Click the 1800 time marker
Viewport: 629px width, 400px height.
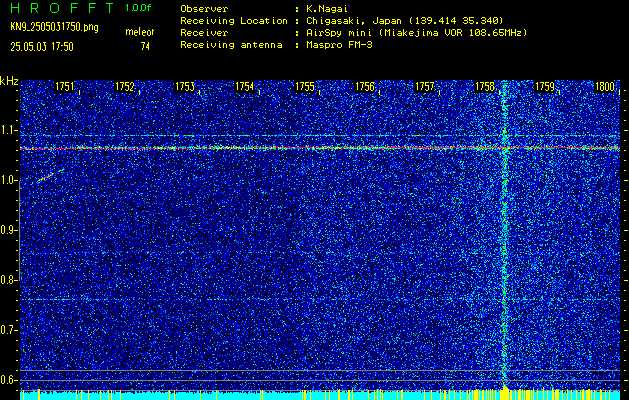pos(605,86)
